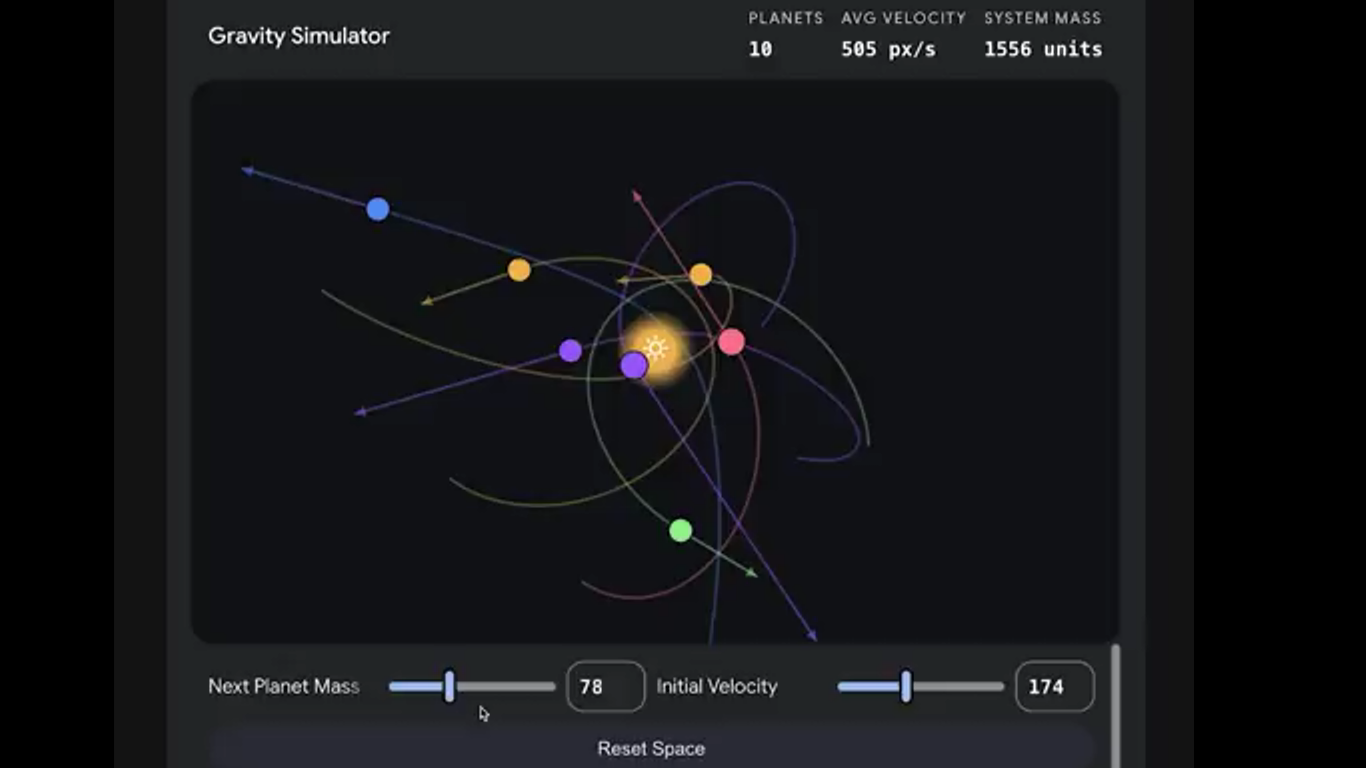Click the Initial Velocity slider handle

click(906, 686)
